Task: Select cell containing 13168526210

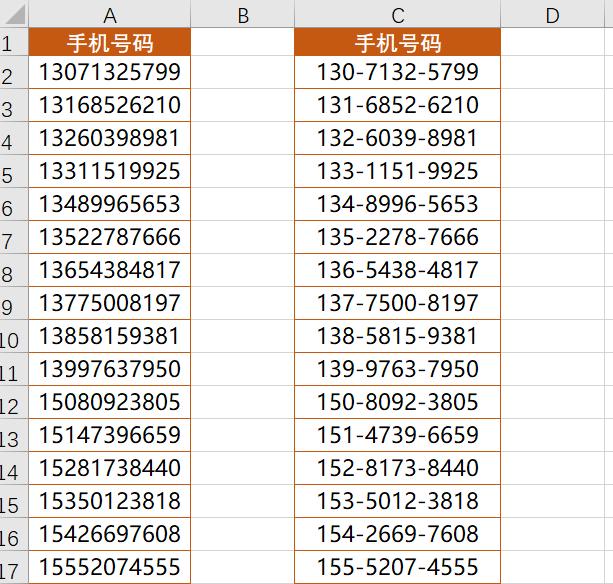Action: point(109,105)
